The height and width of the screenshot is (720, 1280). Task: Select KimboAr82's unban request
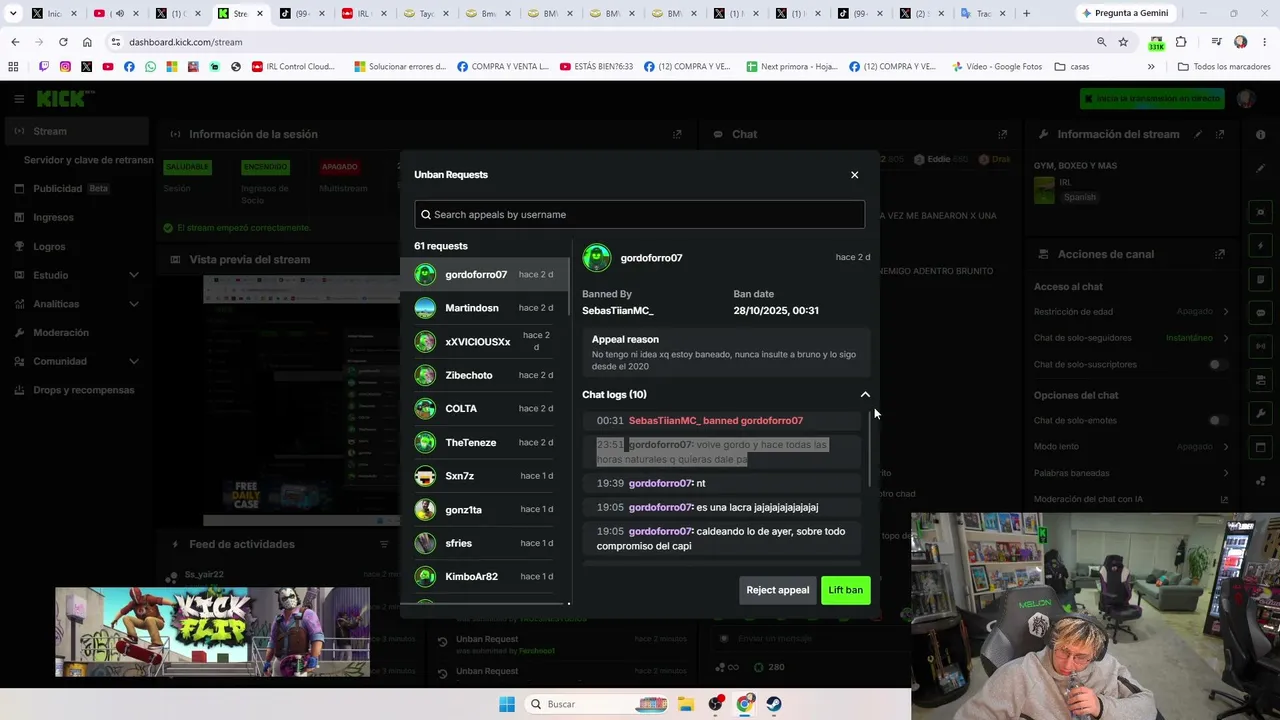pyautogui.click(x=485, y=577)
